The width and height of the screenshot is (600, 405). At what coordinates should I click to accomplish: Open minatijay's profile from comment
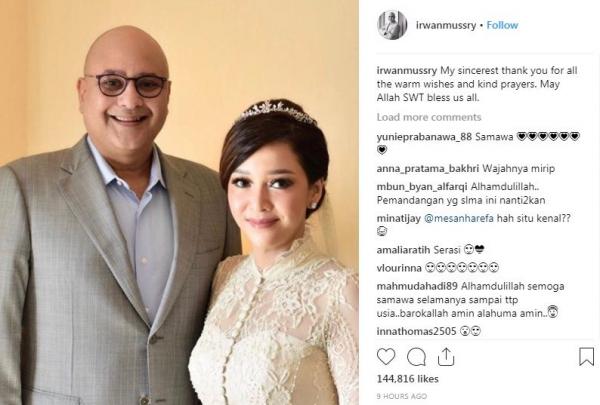[399, 219]
